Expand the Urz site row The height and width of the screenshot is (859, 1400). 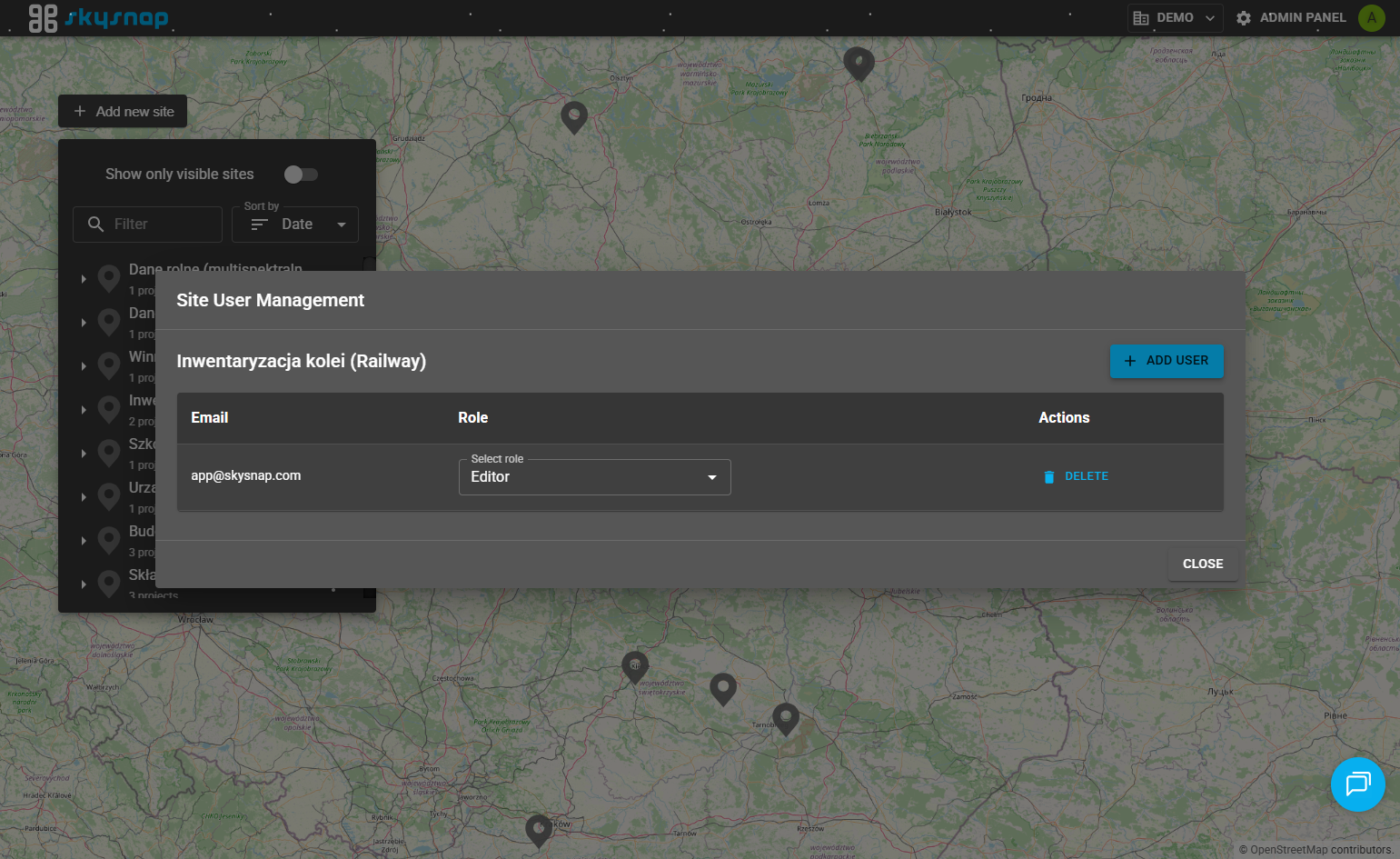click(84, 497)
